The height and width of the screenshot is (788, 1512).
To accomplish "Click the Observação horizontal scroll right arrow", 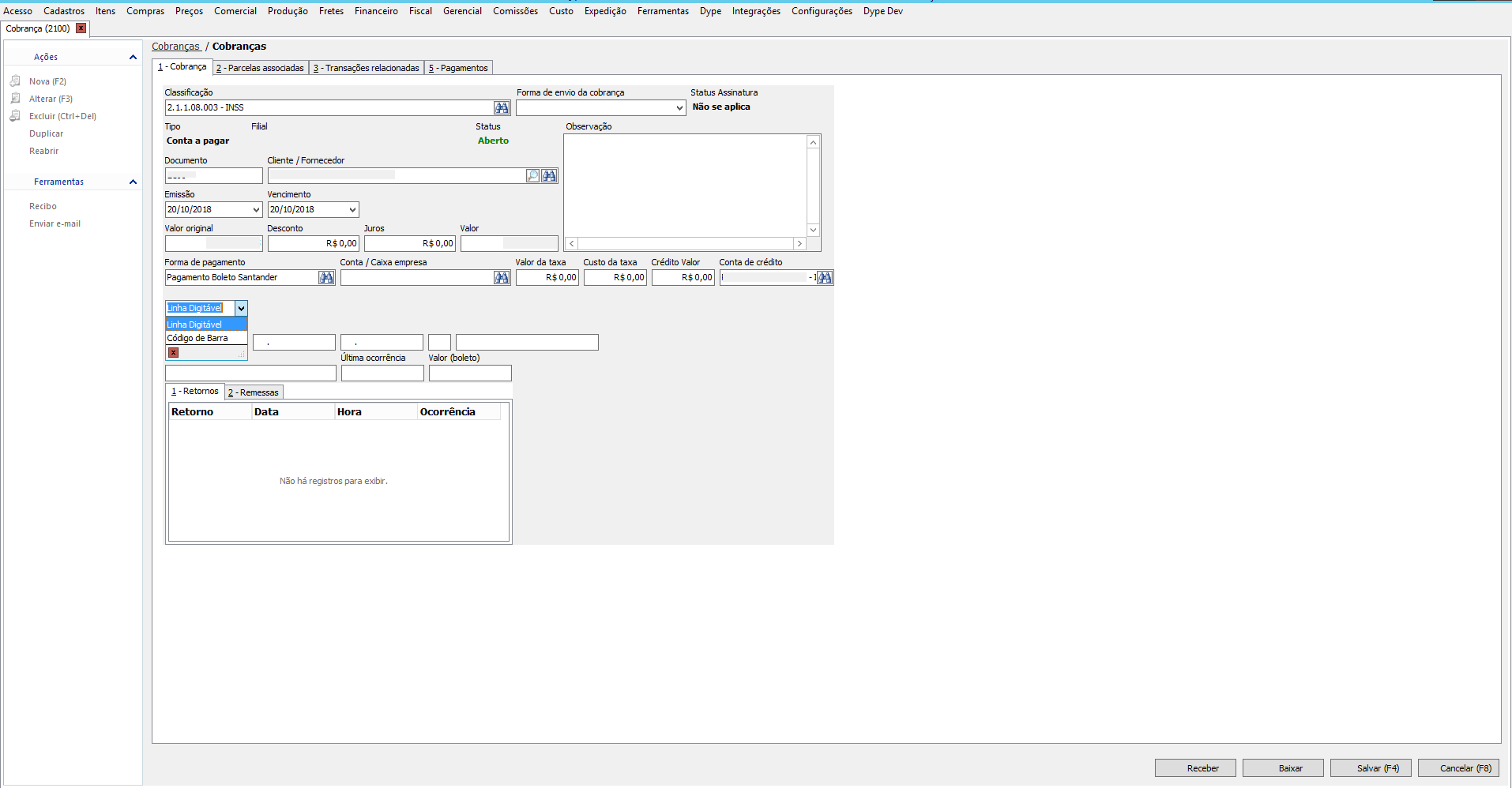I will (x=799, y=244).
